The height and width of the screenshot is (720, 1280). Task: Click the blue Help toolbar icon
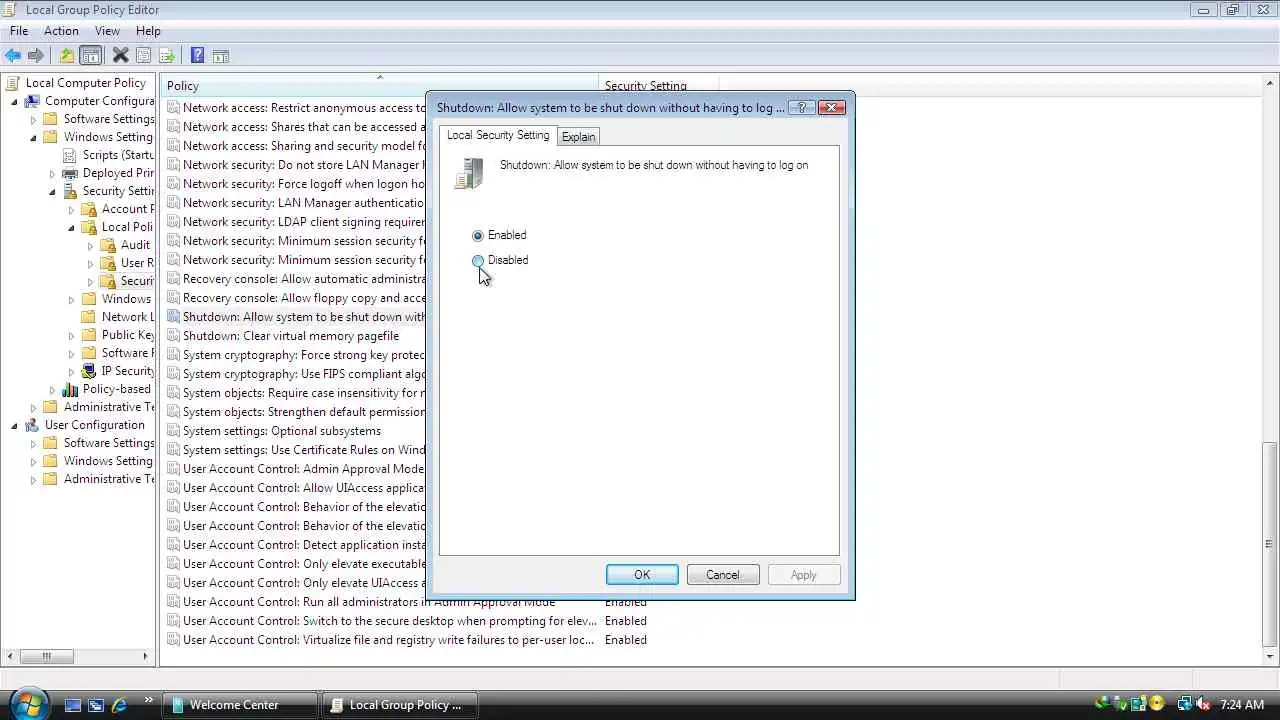click(197, 56)
